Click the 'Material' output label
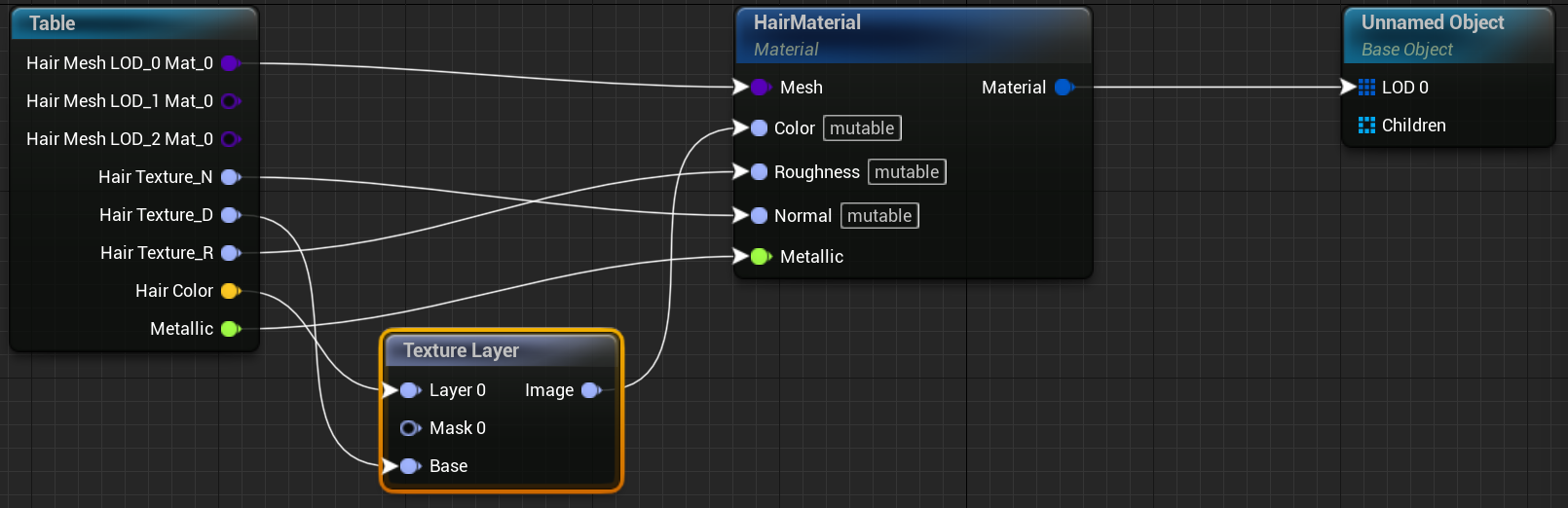Image resolution: width=1568 pixels, height=508 pixels. 1014,88
